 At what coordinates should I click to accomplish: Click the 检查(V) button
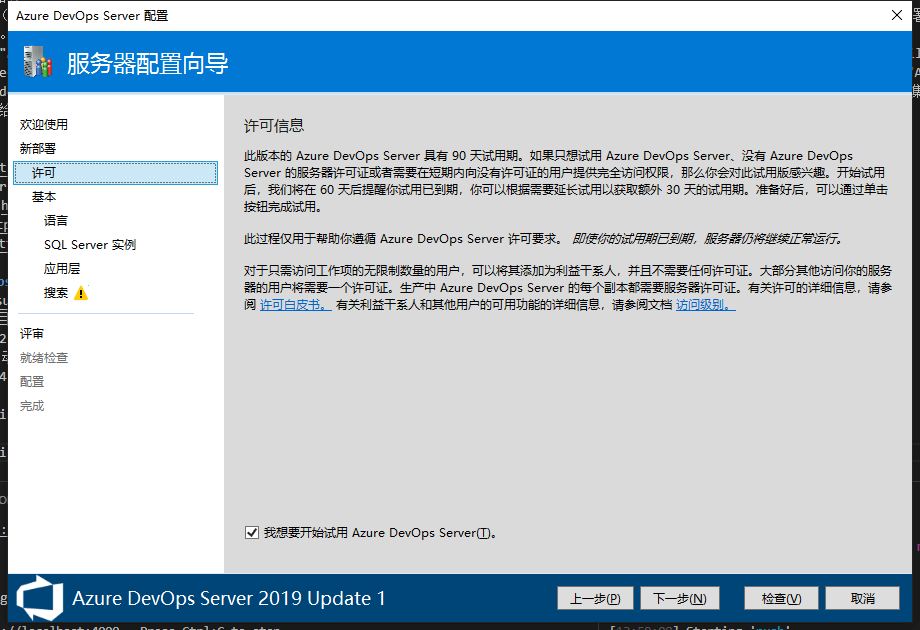pos(781,598)
